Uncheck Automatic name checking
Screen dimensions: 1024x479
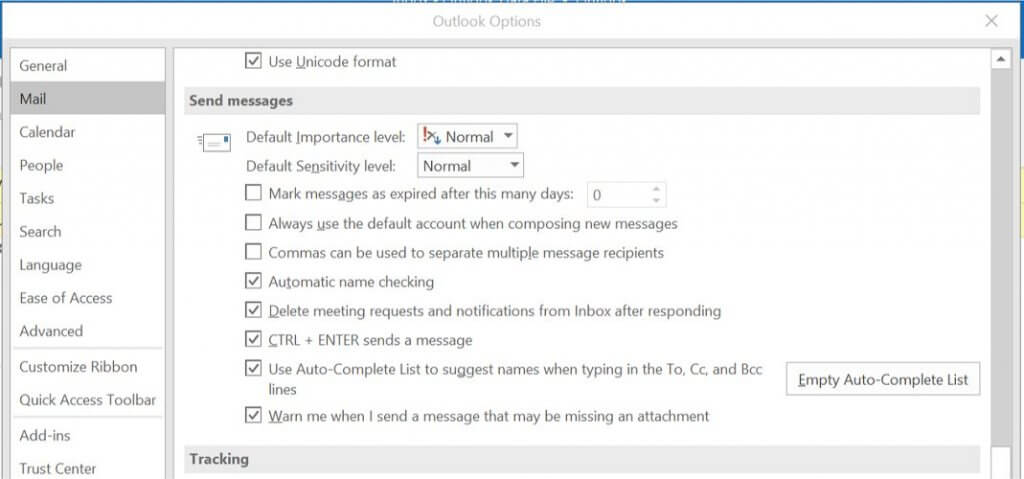253,282
